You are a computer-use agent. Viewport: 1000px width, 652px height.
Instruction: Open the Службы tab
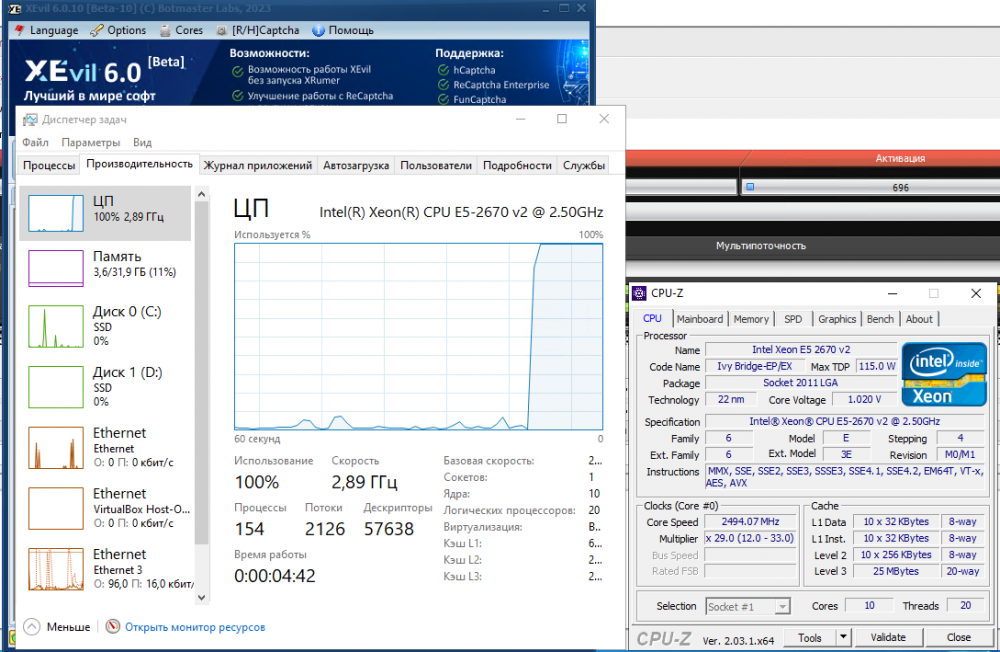584,165
